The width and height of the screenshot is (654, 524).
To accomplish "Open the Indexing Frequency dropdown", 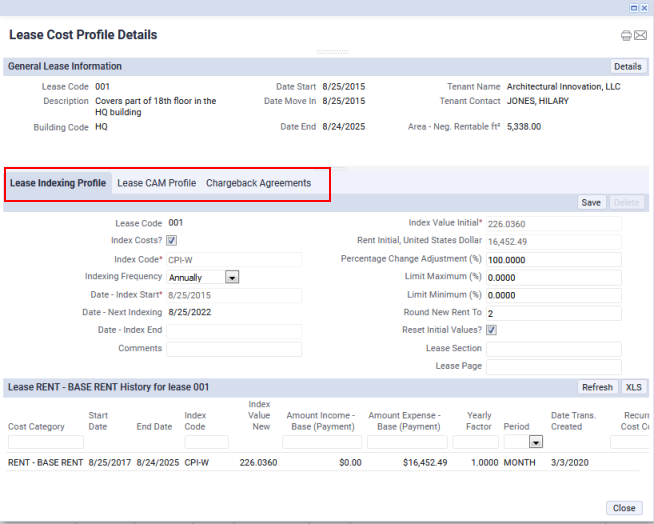I will tap(232, 277).
